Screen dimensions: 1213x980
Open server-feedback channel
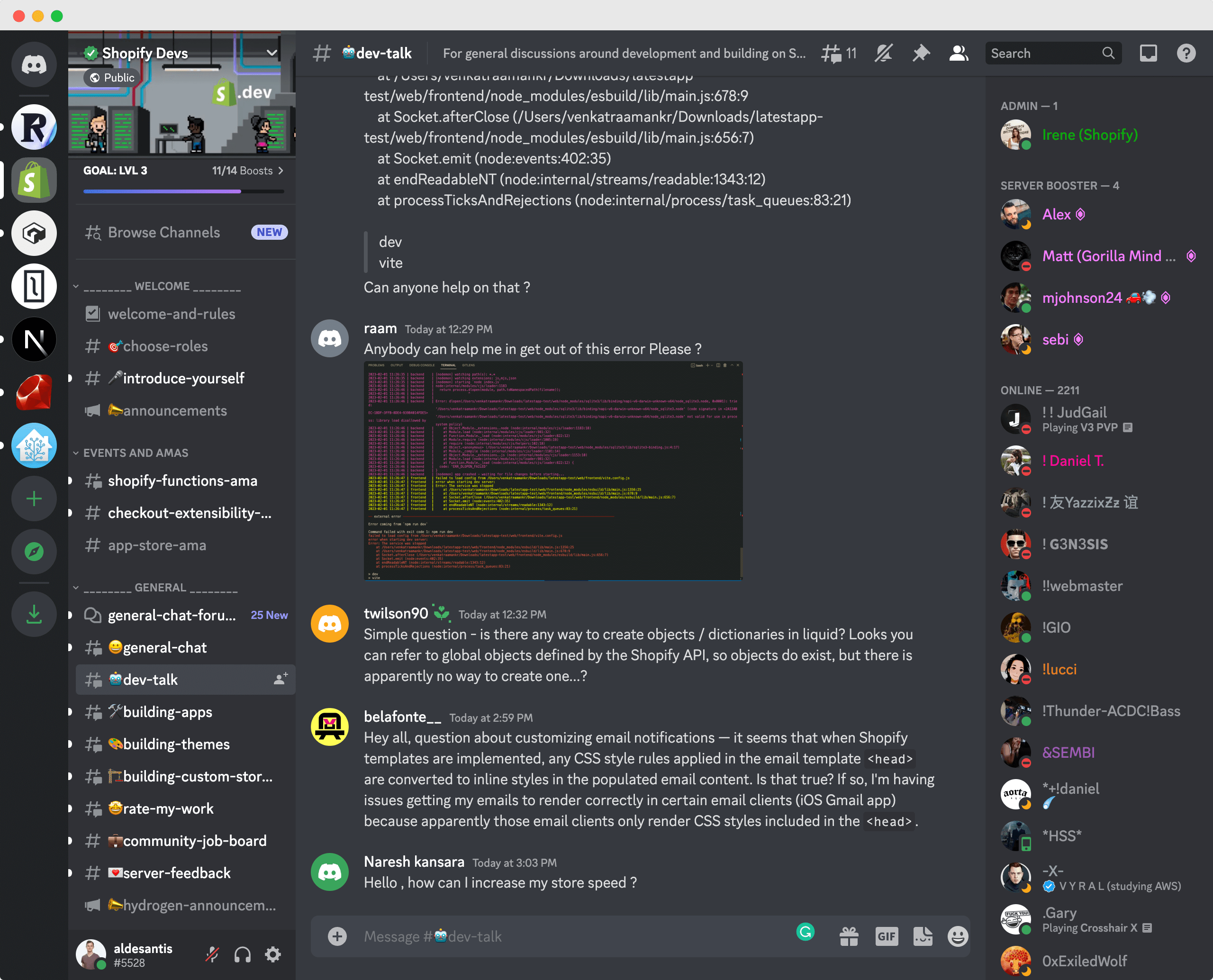tap(185, 873)
